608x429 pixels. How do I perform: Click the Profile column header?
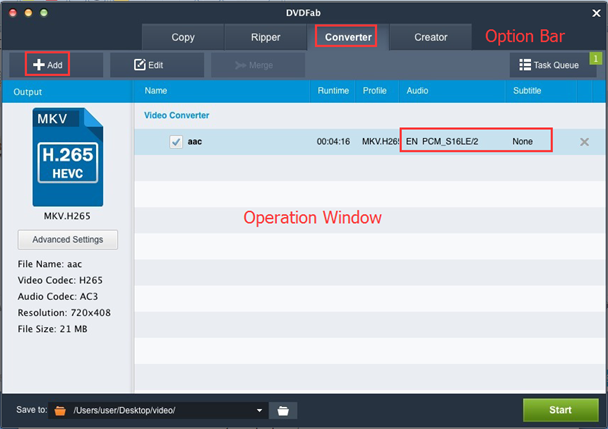pyautogui.click(x=375, y=91)
